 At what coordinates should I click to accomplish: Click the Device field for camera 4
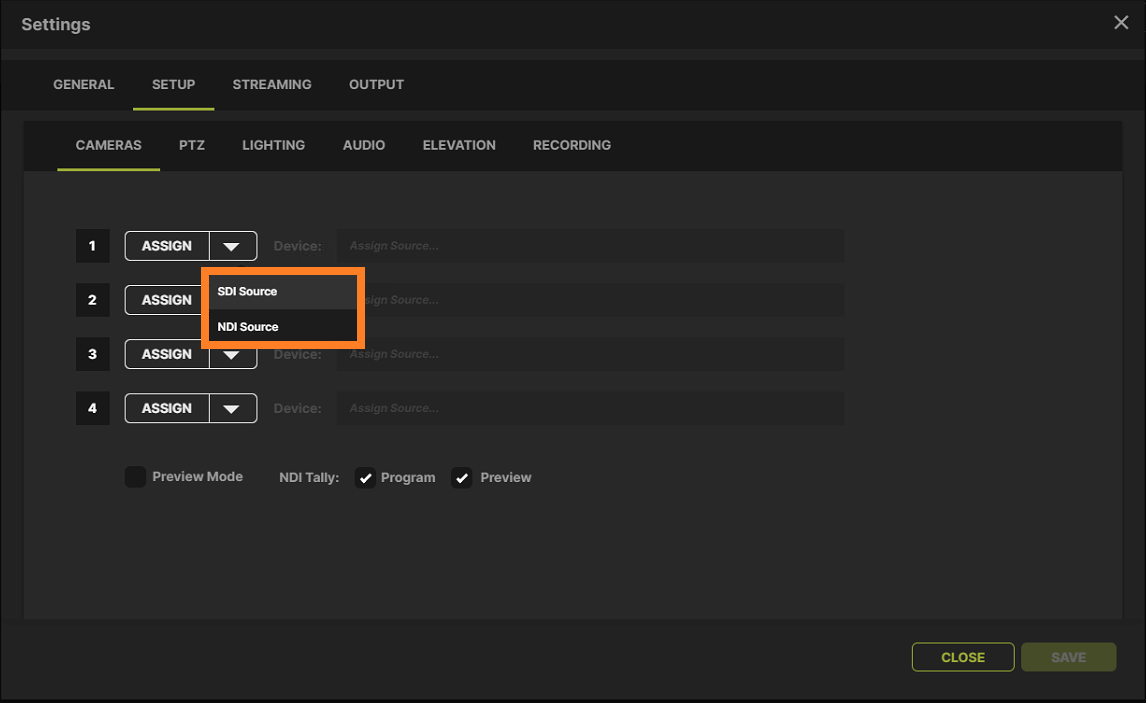point(591,408)
